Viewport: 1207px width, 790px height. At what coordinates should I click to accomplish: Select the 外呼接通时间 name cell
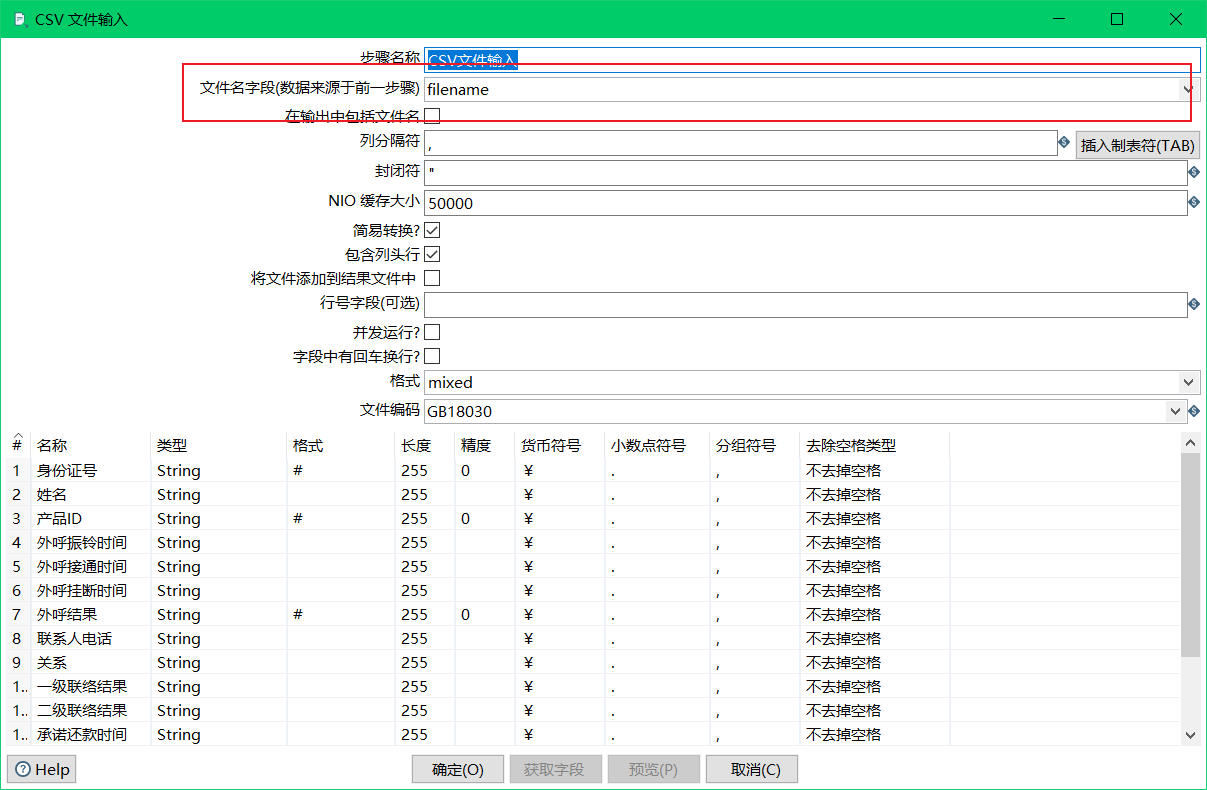coord(91,566)
